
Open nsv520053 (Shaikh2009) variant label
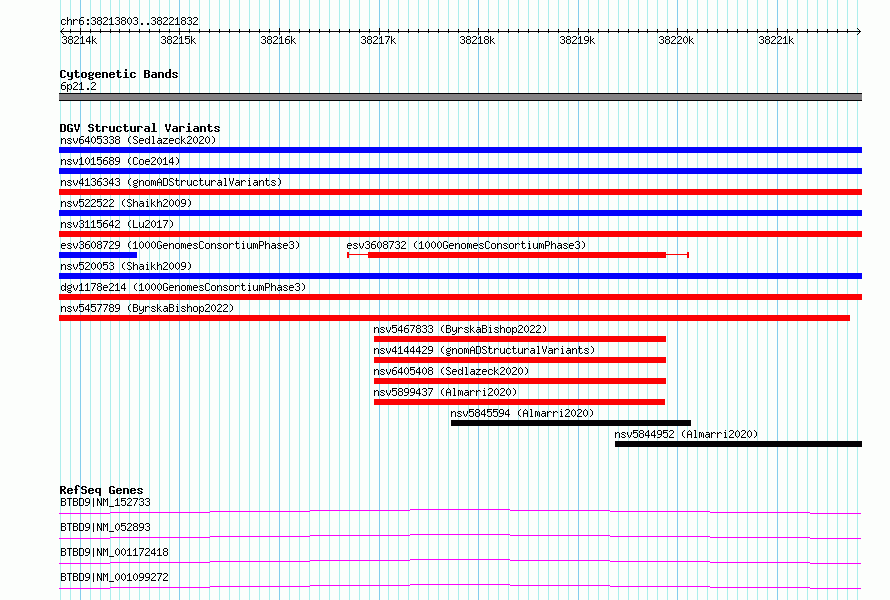point(126,266)
